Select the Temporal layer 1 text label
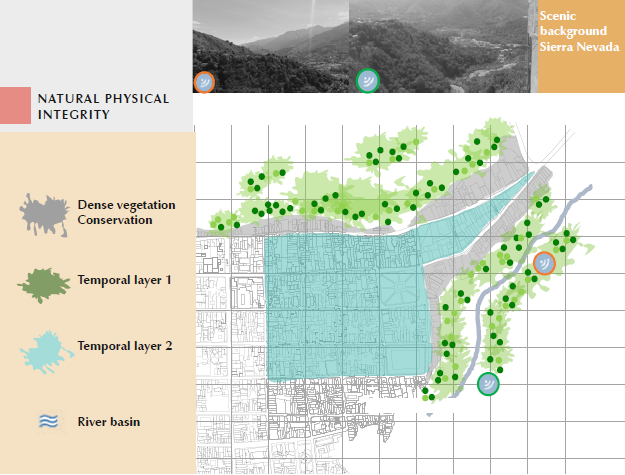 (x=125, y=280)
